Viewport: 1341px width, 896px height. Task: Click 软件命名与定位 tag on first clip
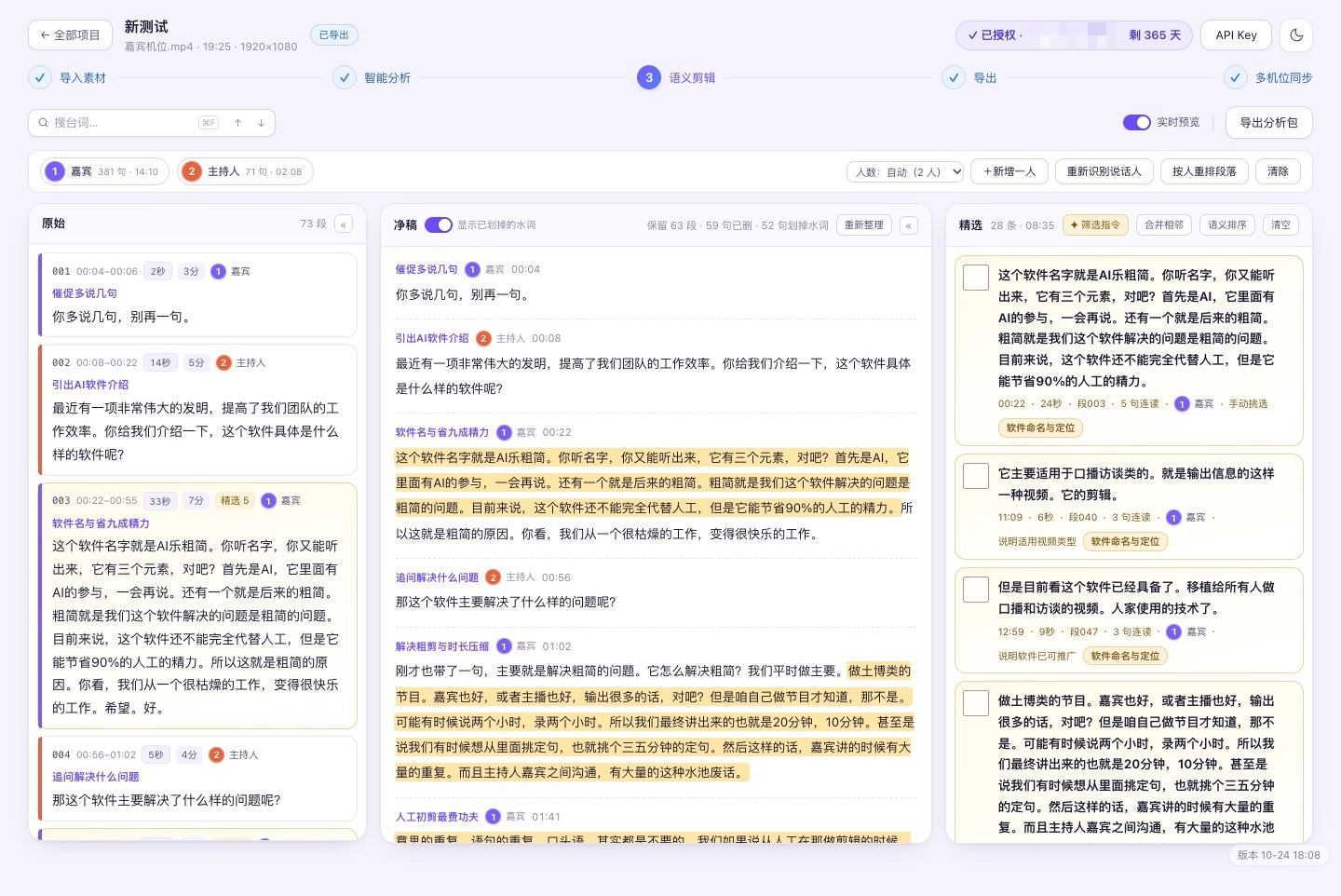click(x=1040, y=428)
